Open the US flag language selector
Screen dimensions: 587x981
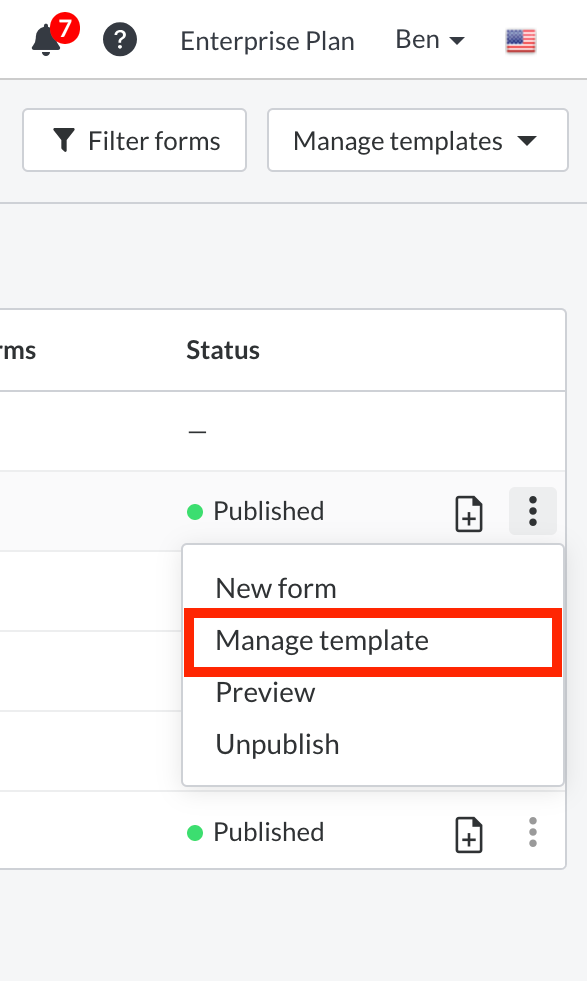click(521, 41)
